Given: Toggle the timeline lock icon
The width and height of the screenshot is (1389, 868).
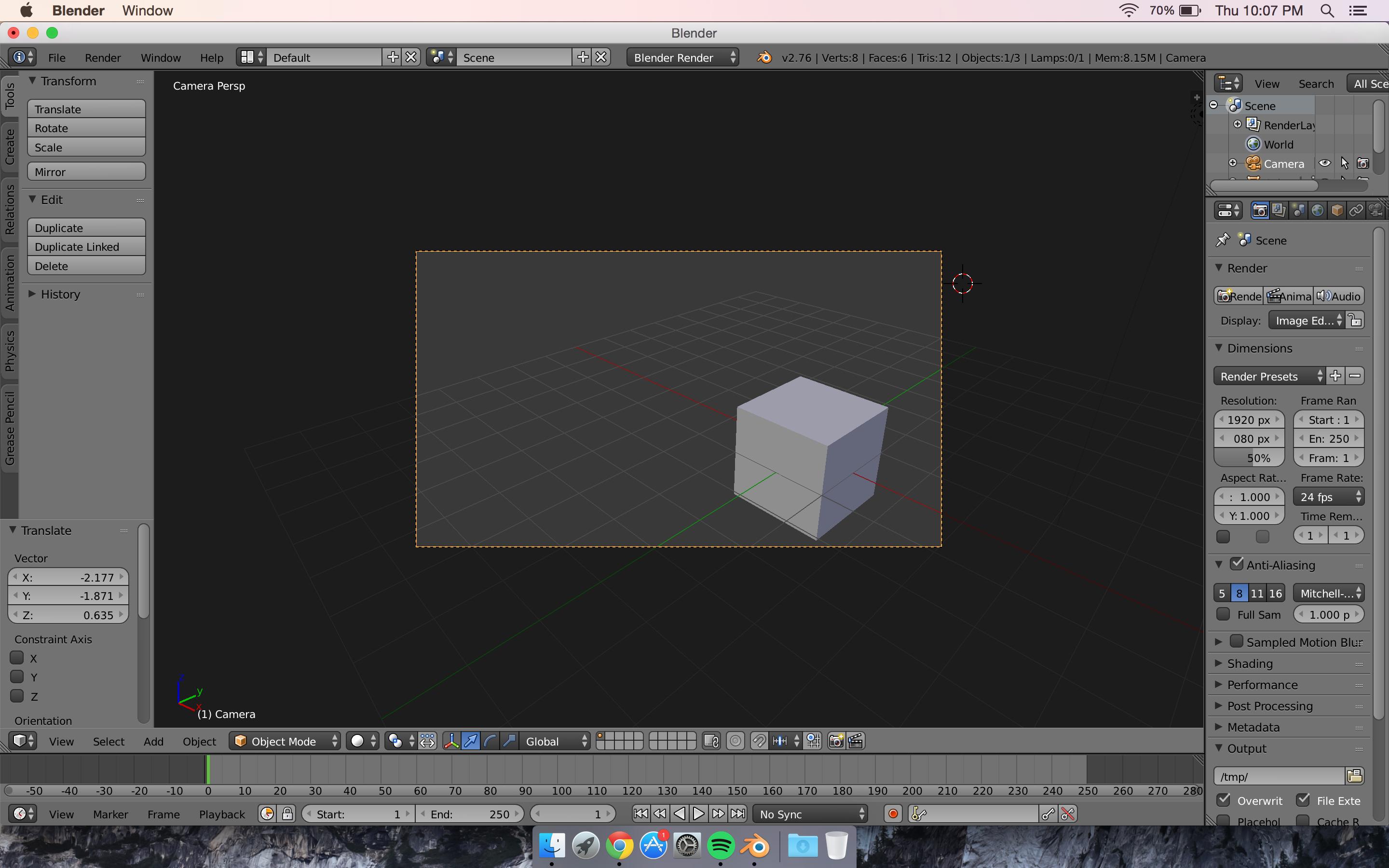Looking at the screenshot, I should tap(287, 814).
